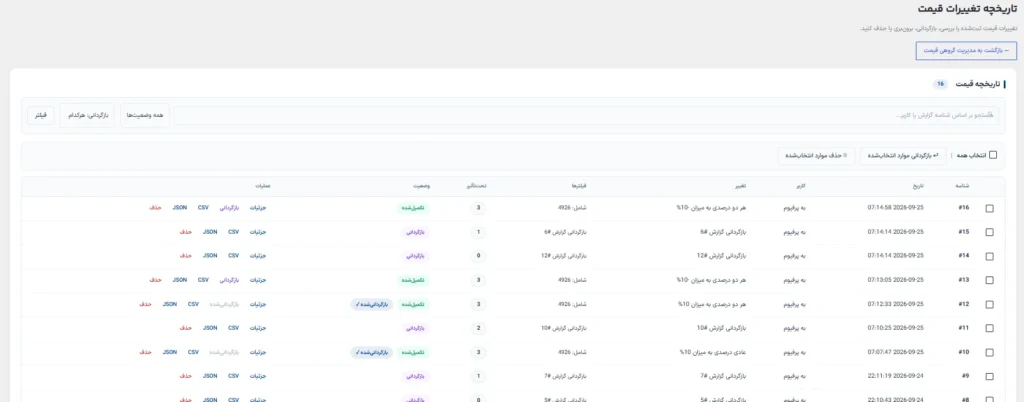Click the count badge "16" beside "تاریخچه قیمت"
This screenshot has height=402, width=1024.
click(940, 84)
